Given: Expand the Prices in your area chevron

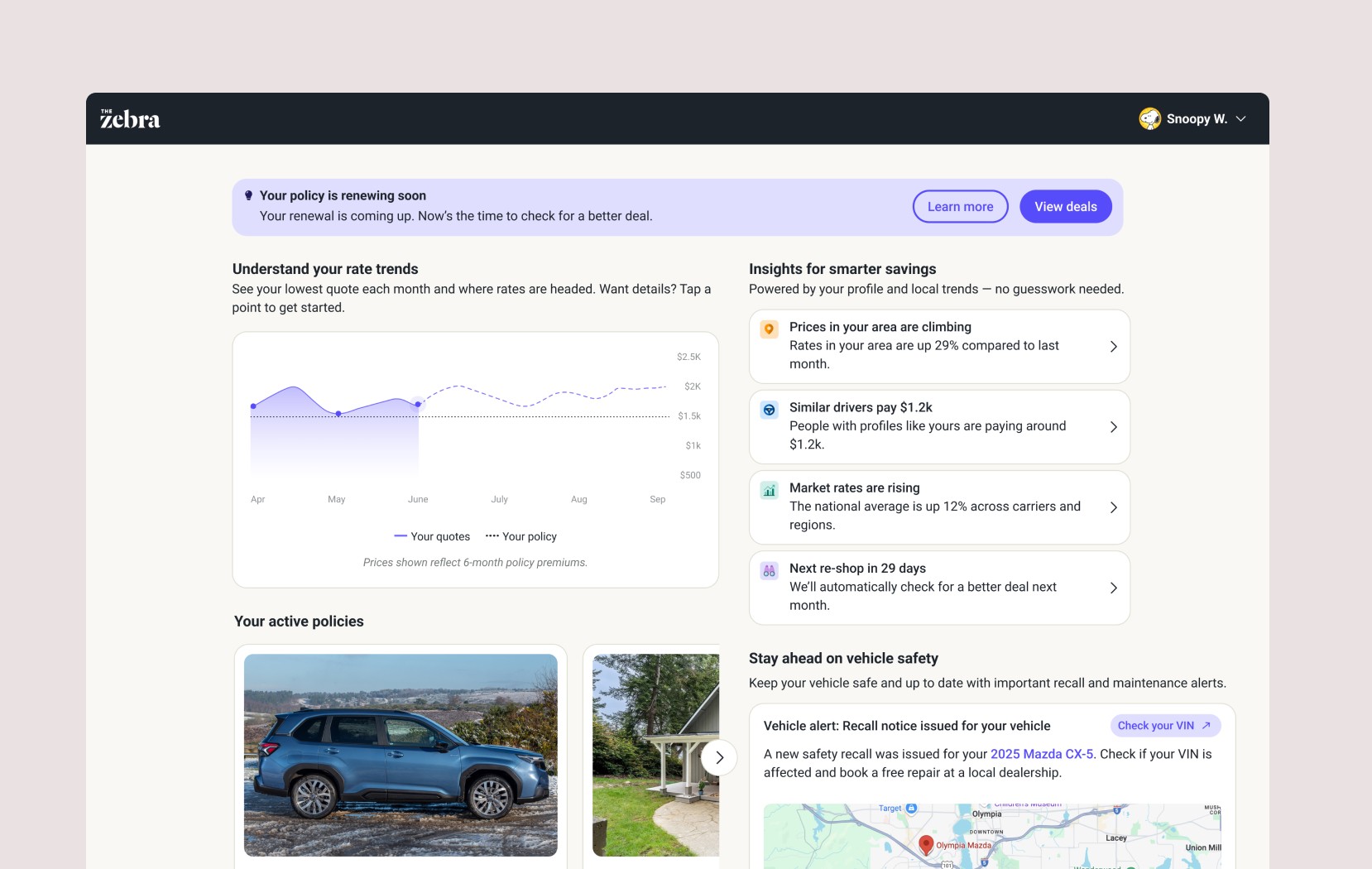Looking at the screenshot, I should (x=1113, y=347).
